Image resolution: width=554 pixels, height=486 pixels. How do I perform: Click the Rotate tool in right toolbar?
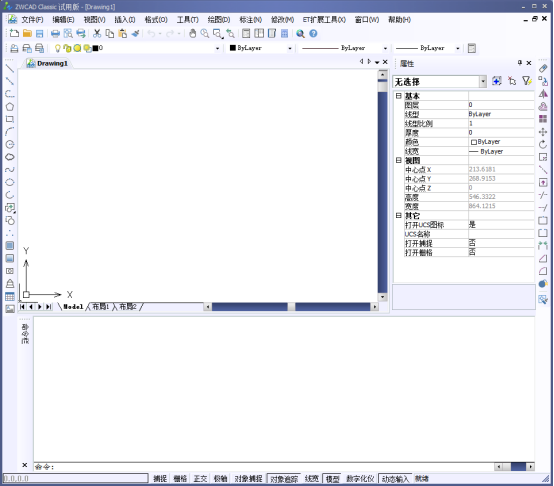543,144
